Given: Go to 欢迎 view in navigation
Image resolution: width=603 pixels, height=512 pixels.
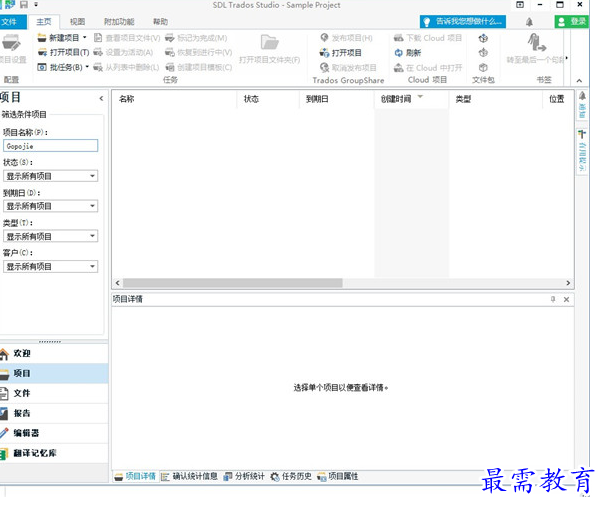Looking at the screenshot, I should [54, 353].
